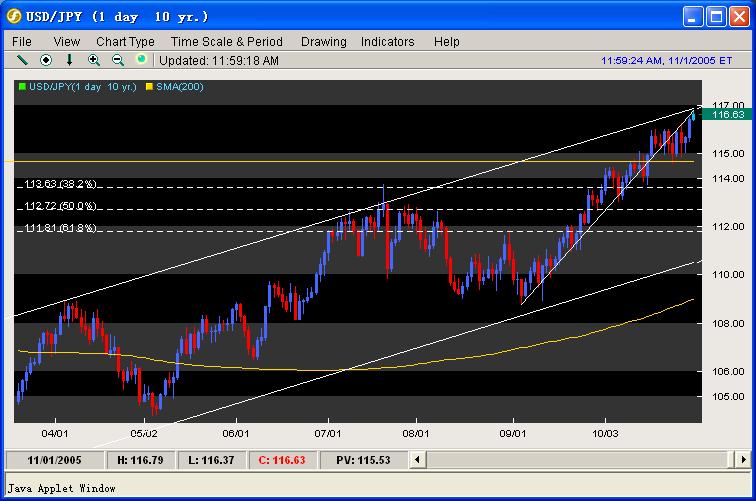
Task: Click the 115.00 price axis label
Action: click(728, 153)
